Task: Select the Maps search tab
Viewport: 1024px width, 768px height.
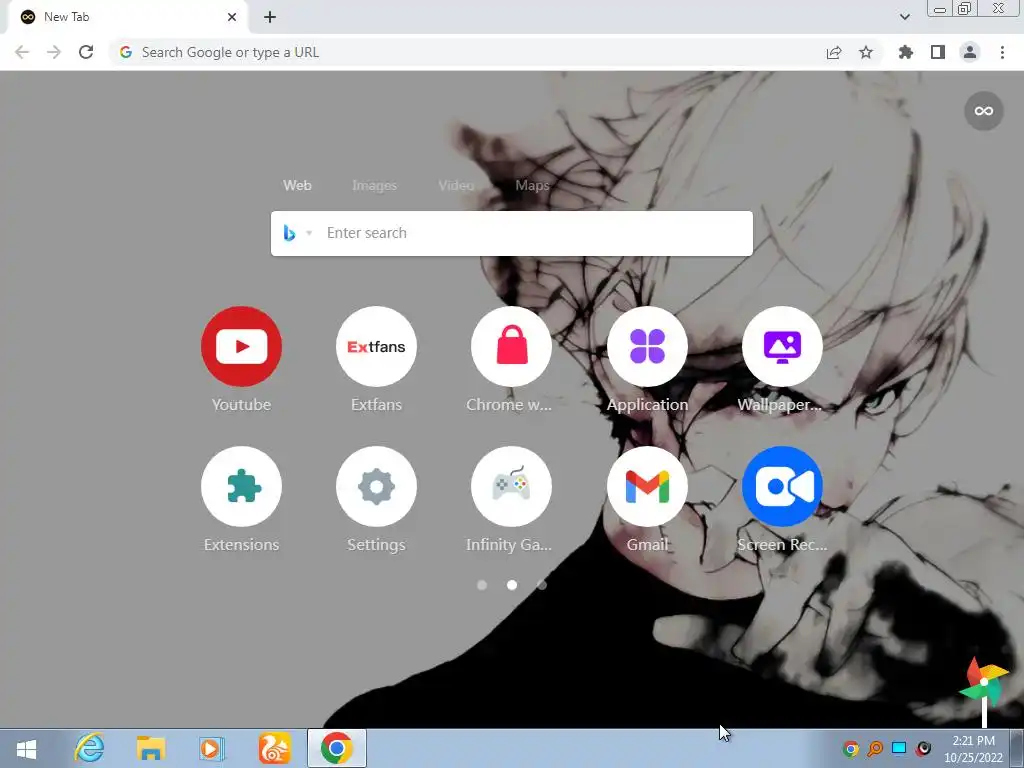Action: pyautogui.click(x=532, y=185)
